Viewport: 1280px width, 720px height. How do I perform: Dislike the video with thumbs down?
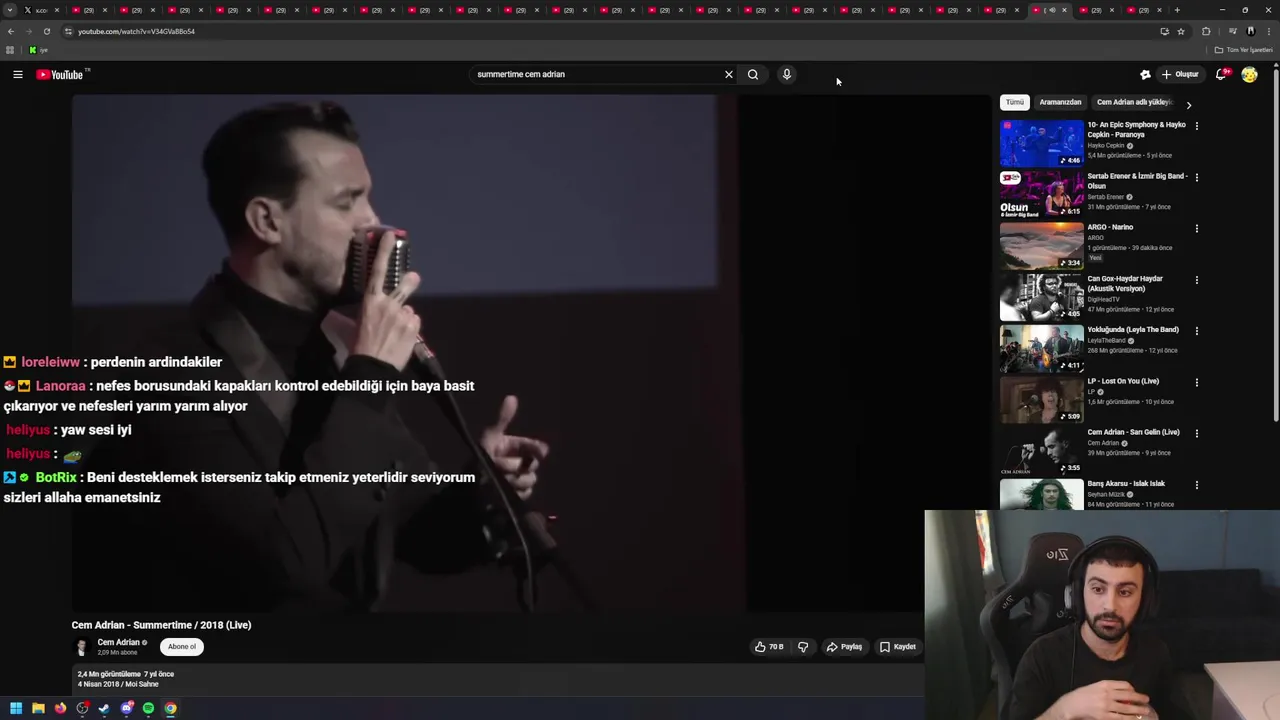[803, 647]
